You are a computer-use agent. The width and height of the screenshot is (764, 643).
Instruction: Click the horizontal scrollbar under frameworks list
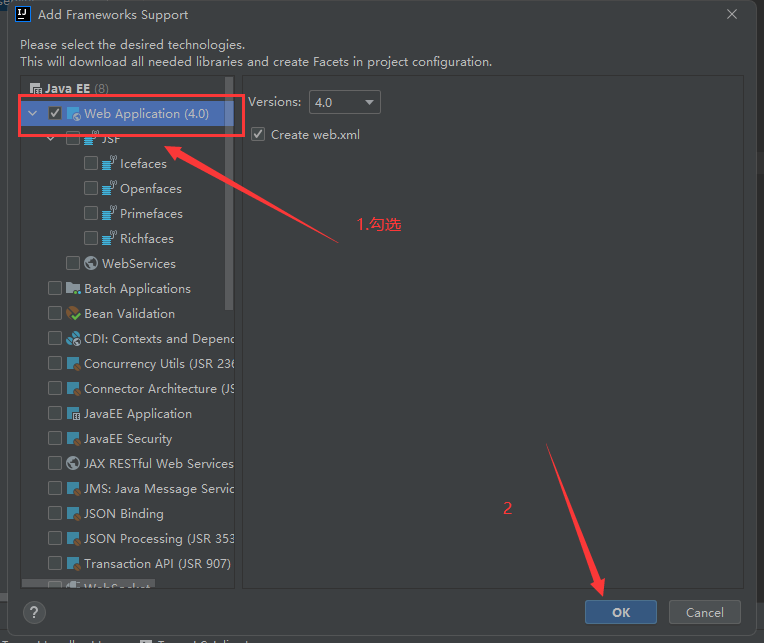(x=88, y=584)
